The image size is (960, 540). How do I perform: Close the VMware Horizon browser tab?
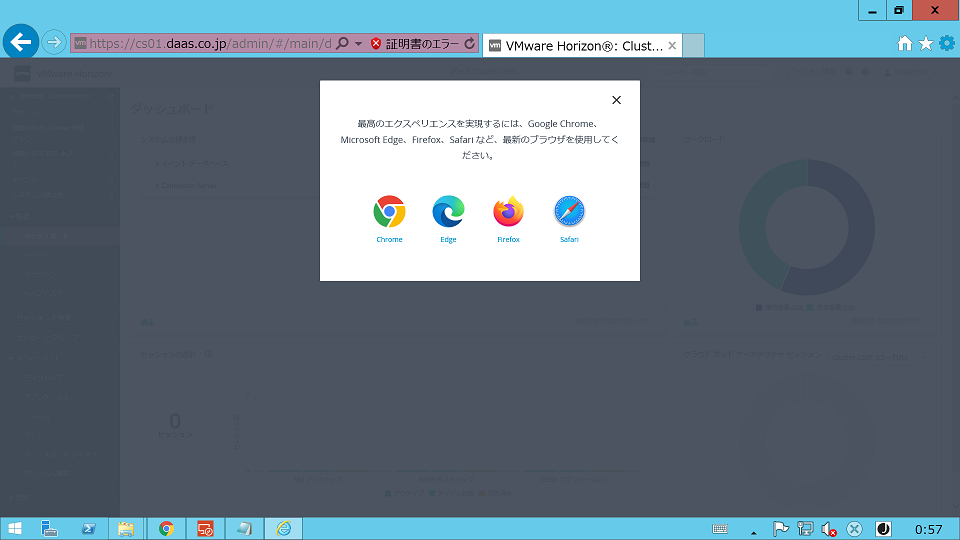[672, 45]
